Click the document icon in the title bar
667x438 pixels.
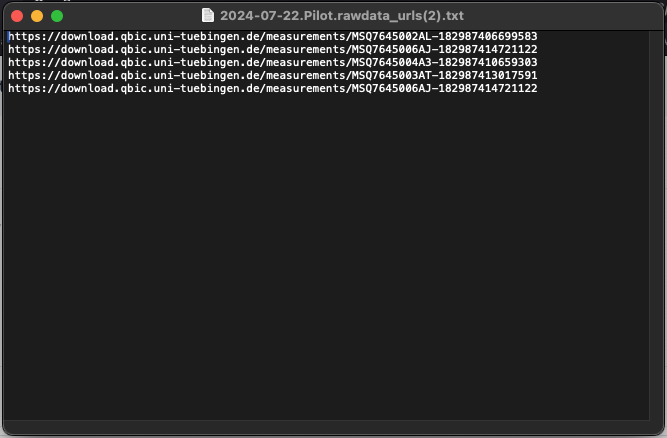click(208, 16)
